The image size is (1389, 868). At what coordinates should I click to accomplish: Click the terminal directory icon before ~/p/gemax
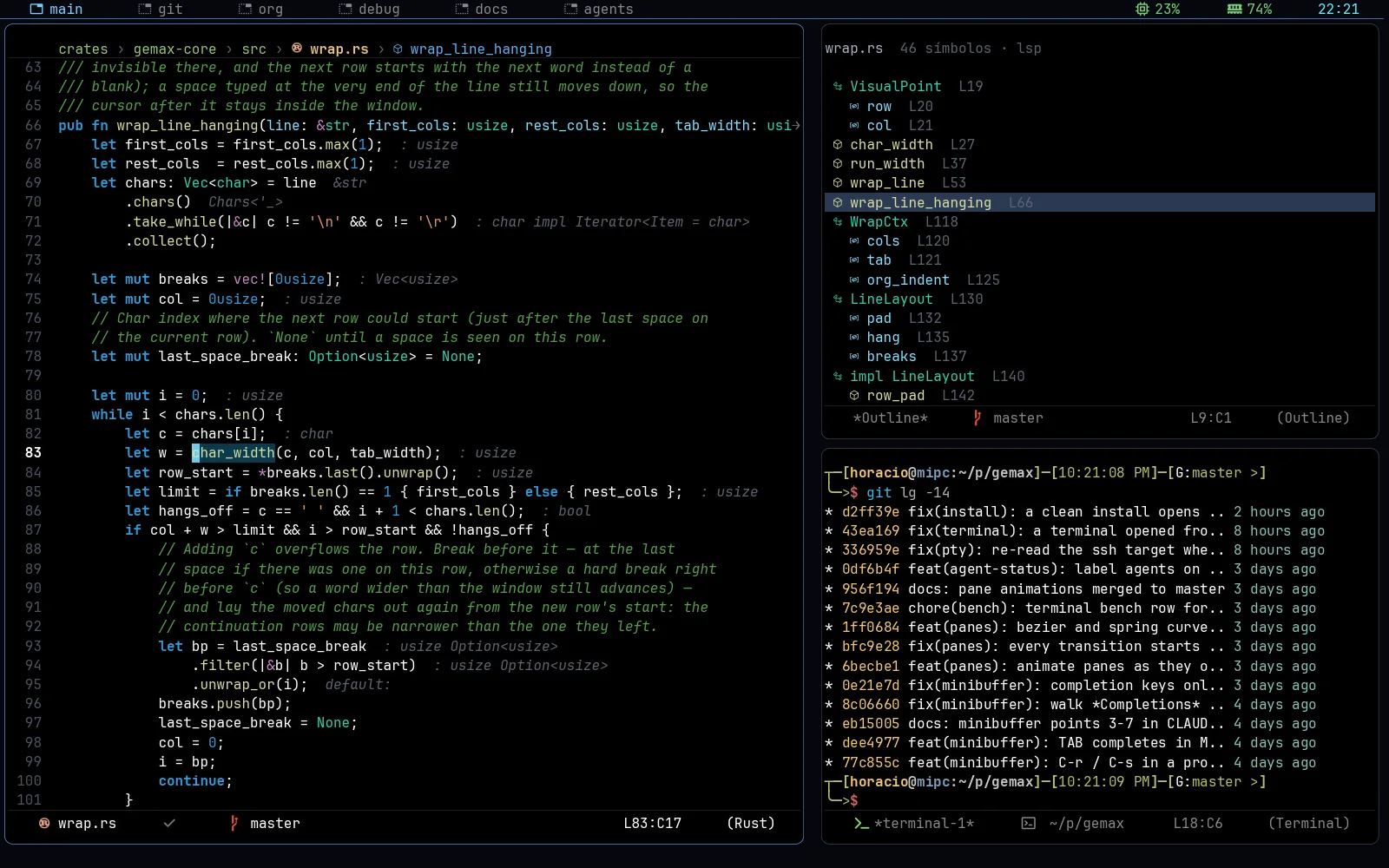(x=1028, y=824)
